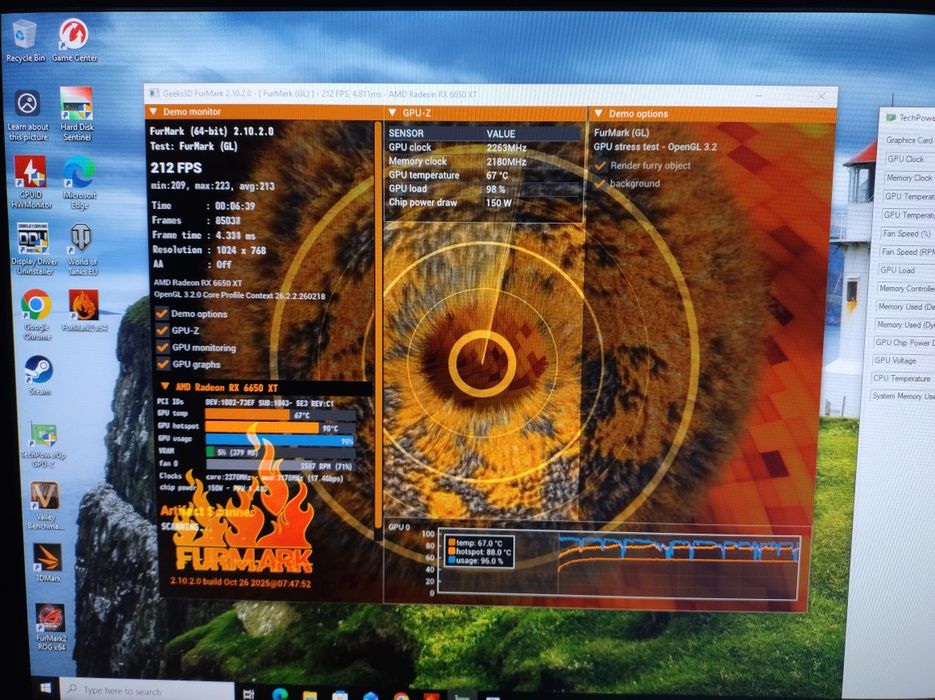Click the usage 96.0 % graph legend entry

coord(476,560)
